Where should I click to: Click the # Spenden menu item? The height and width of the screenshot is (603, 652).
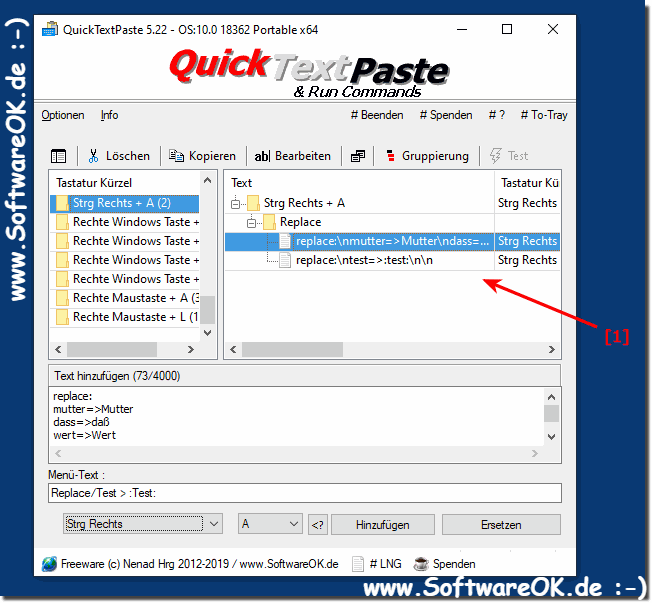pyautogui.click(x=446, y=115)
